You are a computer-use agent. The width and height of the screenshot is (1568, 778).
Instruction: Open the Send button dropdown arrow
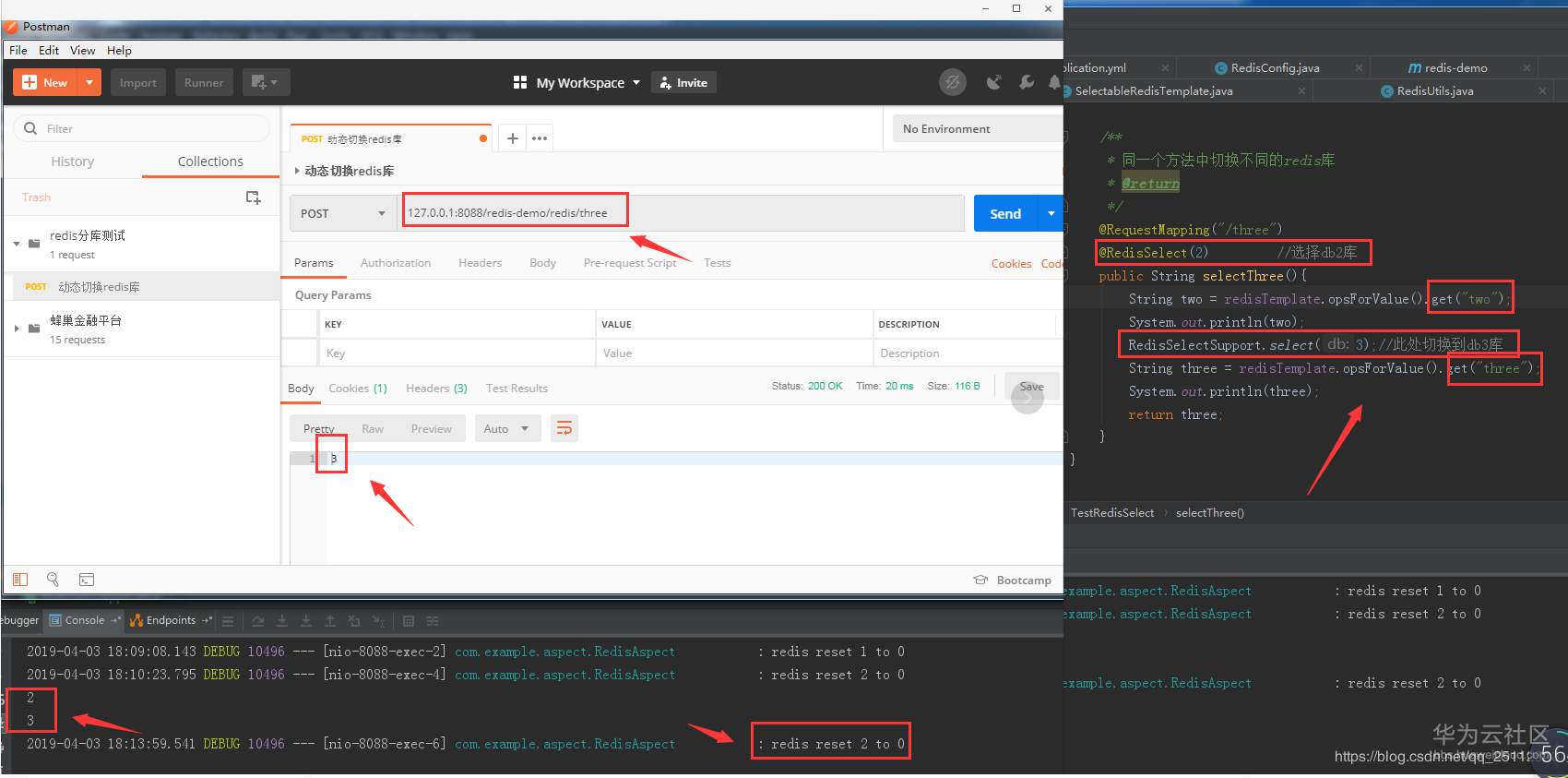coord(1051,213)
